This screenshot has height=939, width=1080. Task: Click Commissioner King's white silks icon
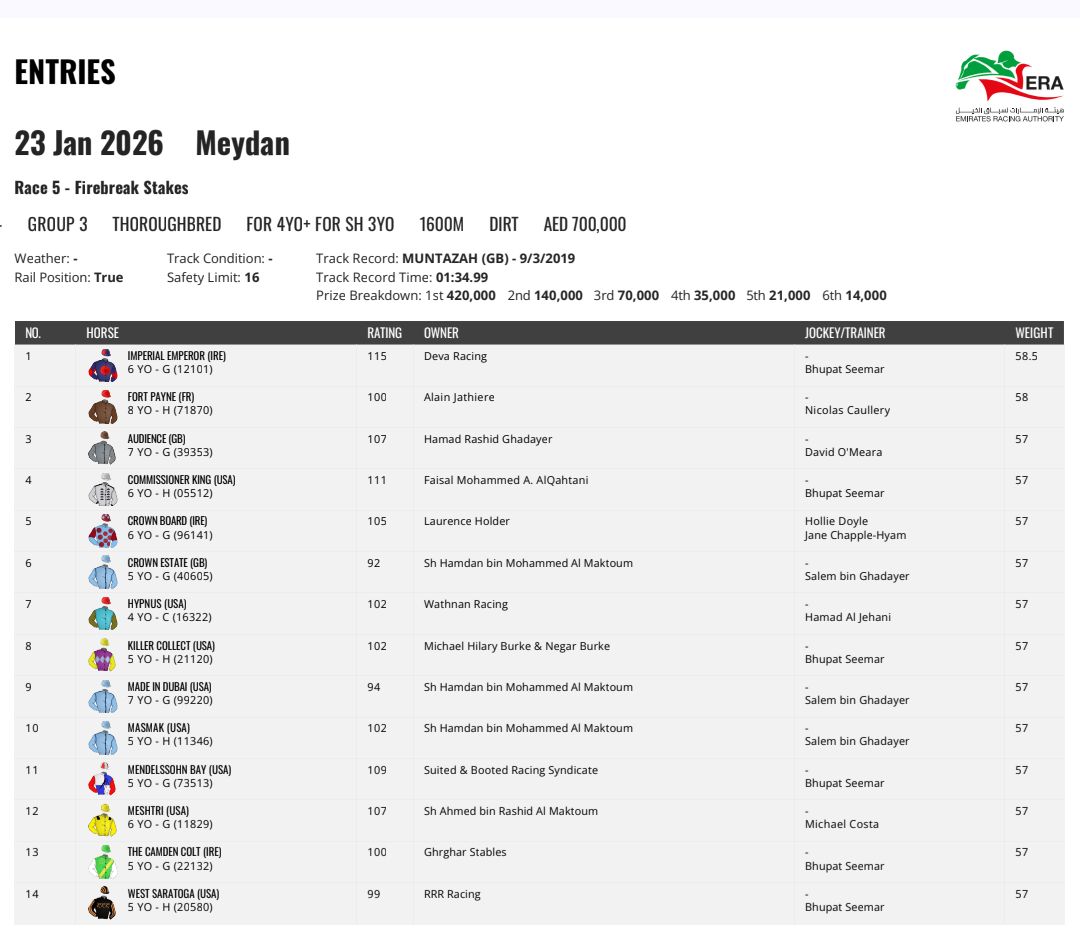pyautogui.click(x=103, y=490)
